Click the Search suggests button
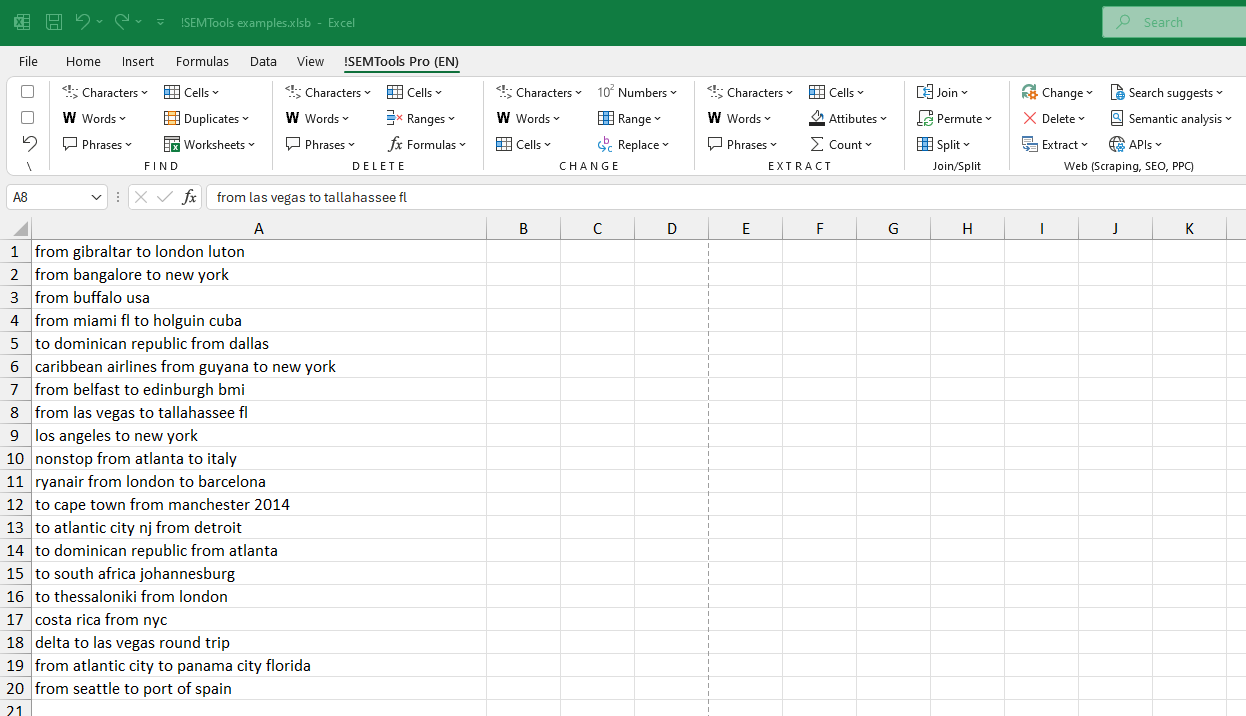Viewport: 1246px width, 716px height. (x=1166, y=93)
